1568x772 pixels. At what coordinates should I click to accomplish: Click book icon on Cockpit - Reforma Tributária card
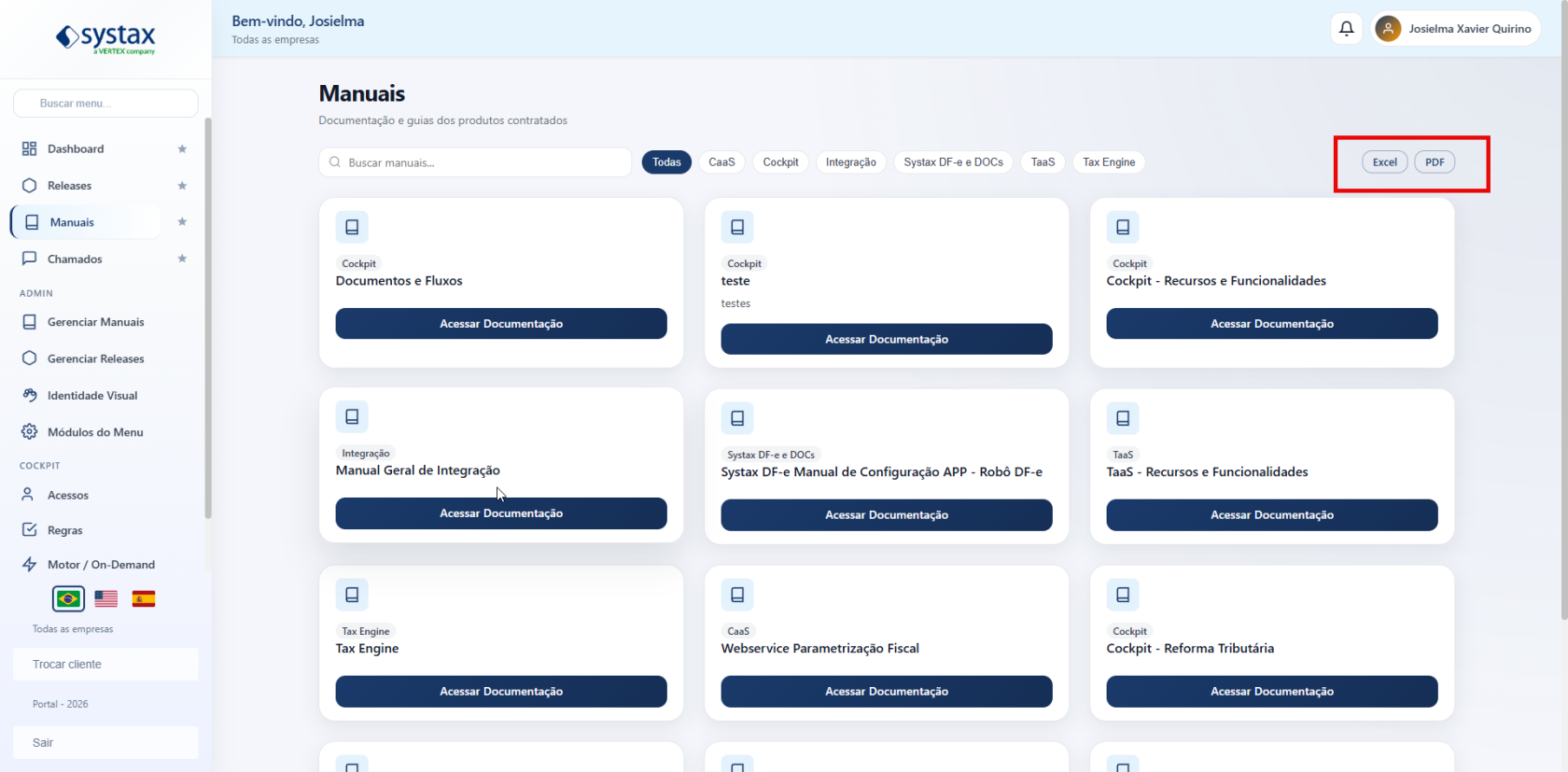1123,595
